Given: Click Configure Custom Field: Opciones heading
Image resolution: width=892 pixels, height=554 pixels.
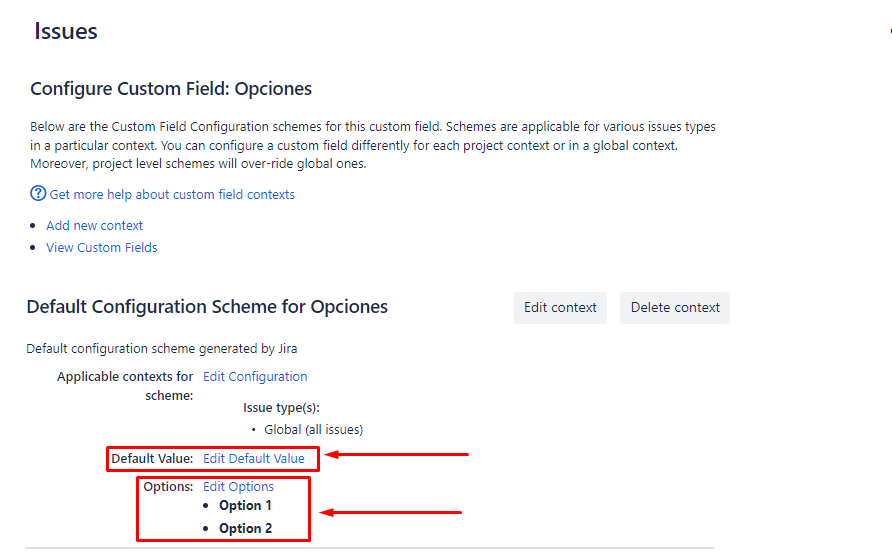Looking at the screenshot, I should (171, 89).
